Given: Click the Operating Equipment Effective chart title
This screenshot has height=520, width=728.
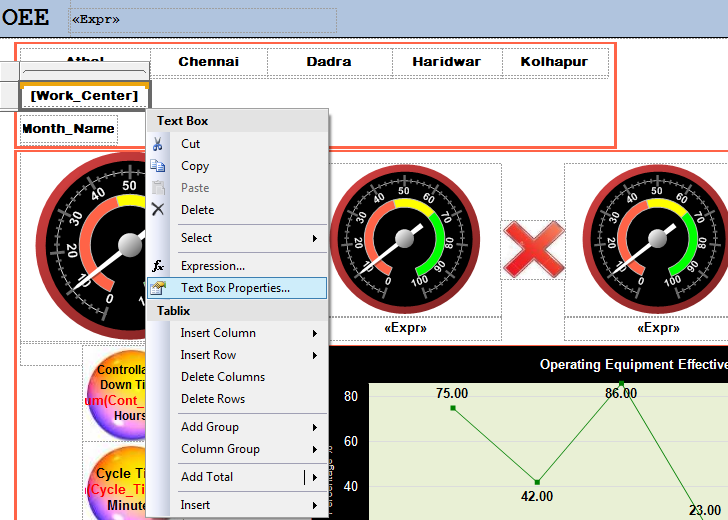Looking at the screenshot, I should coord(633,364).
